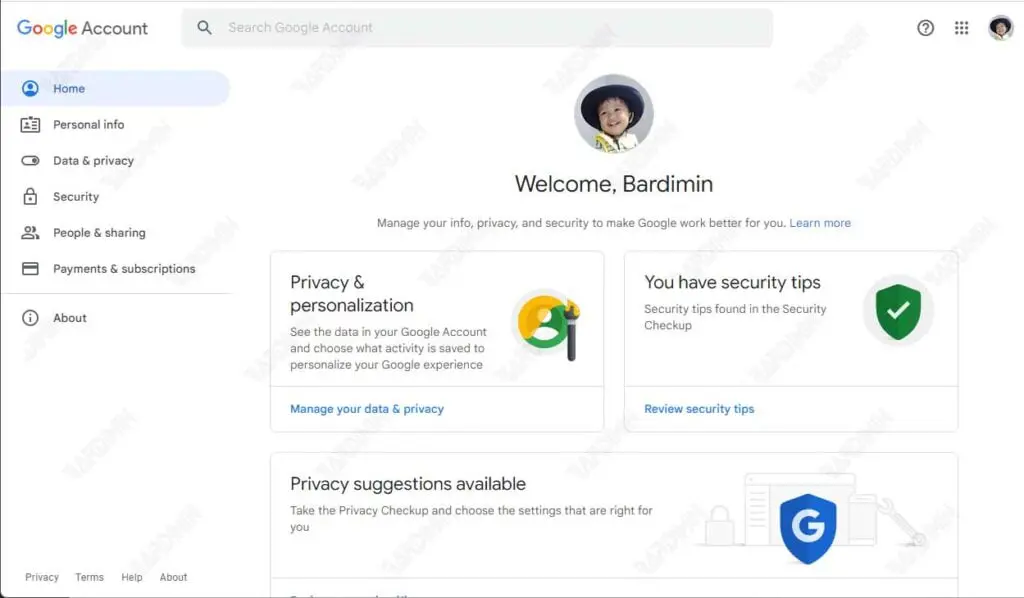Click the Privacy & personalization illustration icon

[x=548, y=325]
